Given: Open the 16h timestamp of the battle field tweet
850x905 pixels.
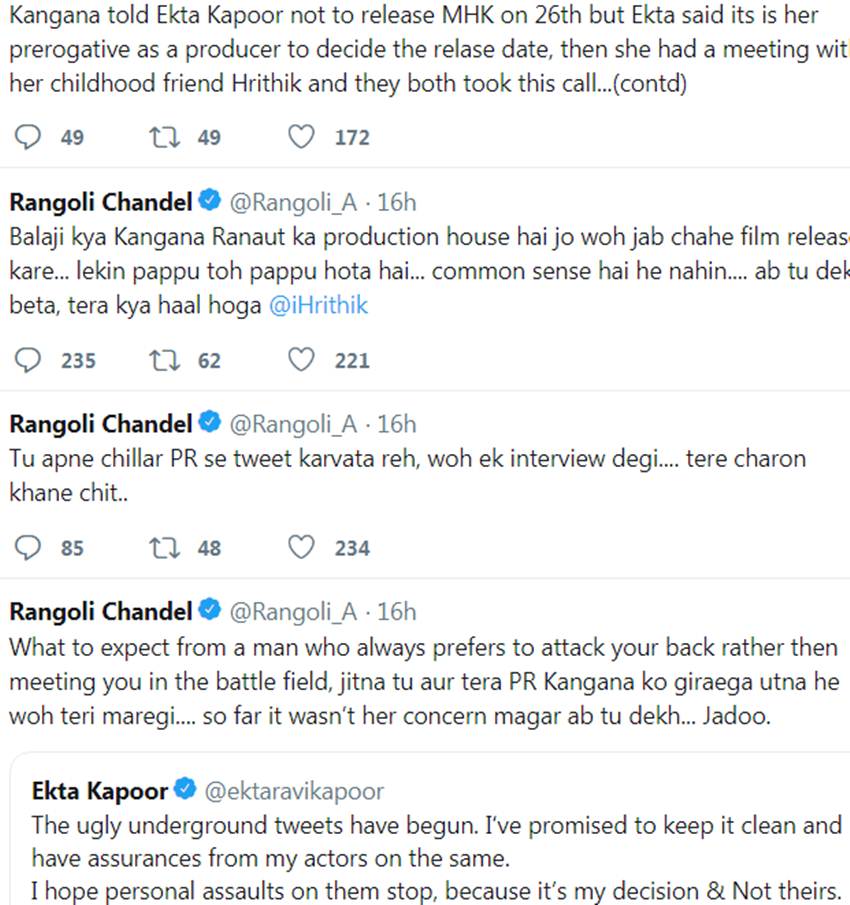Looking at the screenshot, I should (397, 611).
